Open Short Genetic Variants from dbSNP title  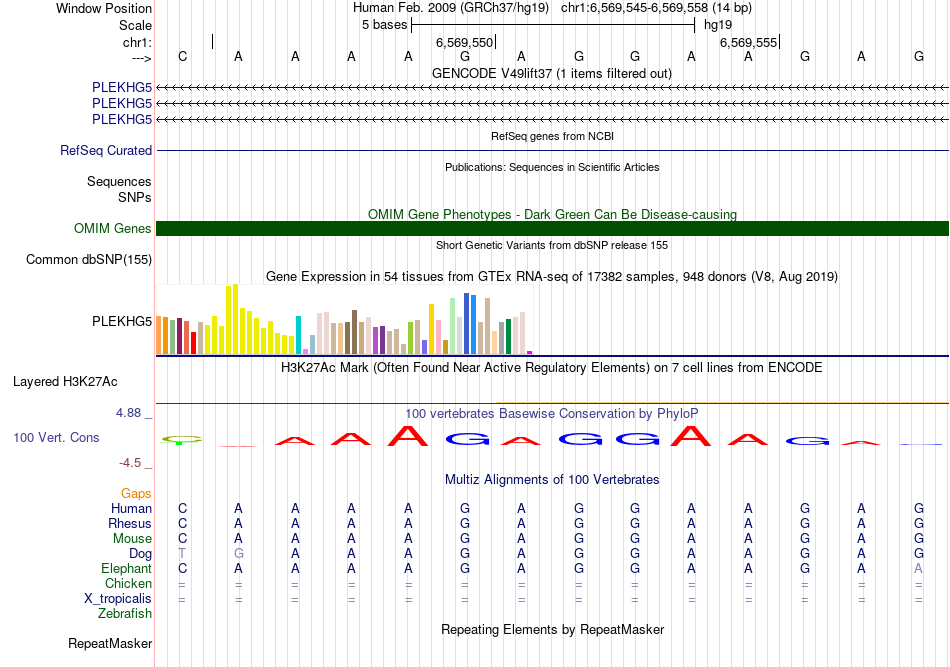[x=552, y=245]
